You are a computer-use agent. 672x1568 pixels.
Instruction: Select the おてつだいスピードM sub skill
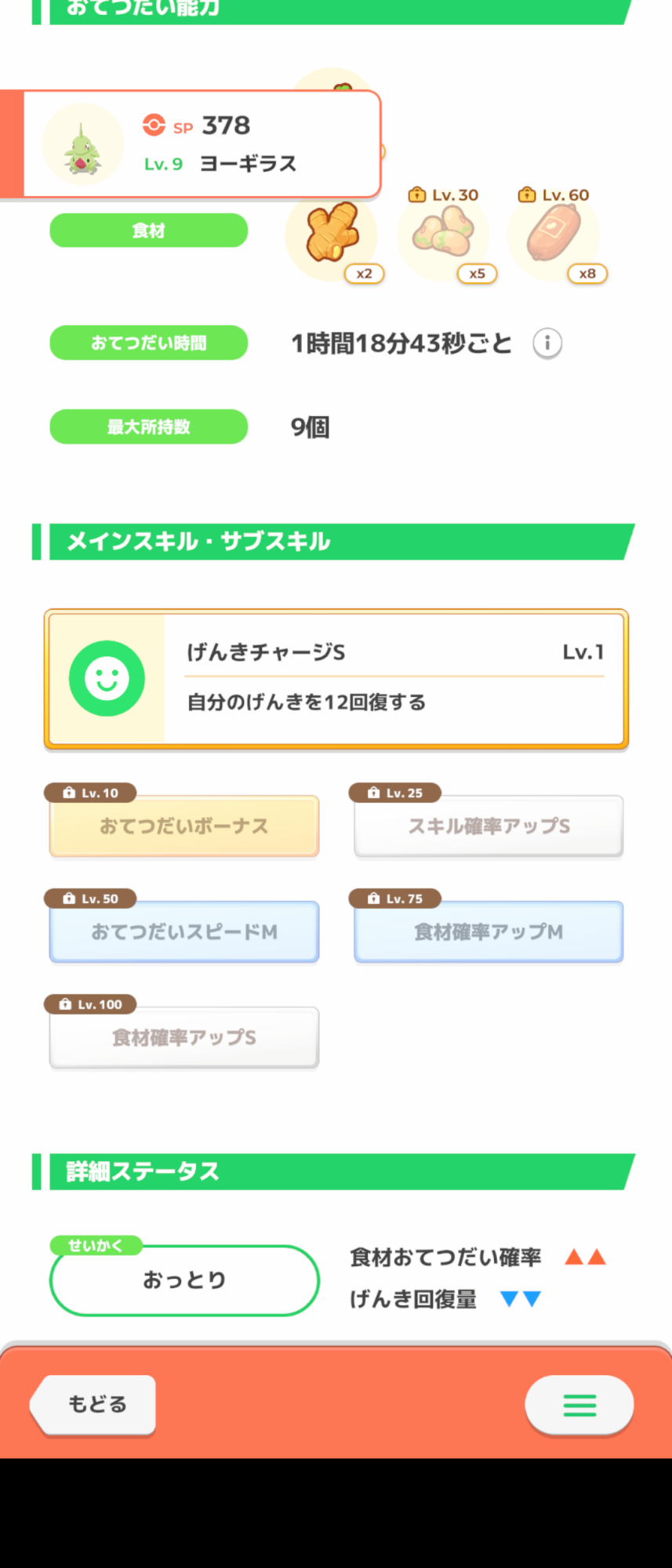184,932
